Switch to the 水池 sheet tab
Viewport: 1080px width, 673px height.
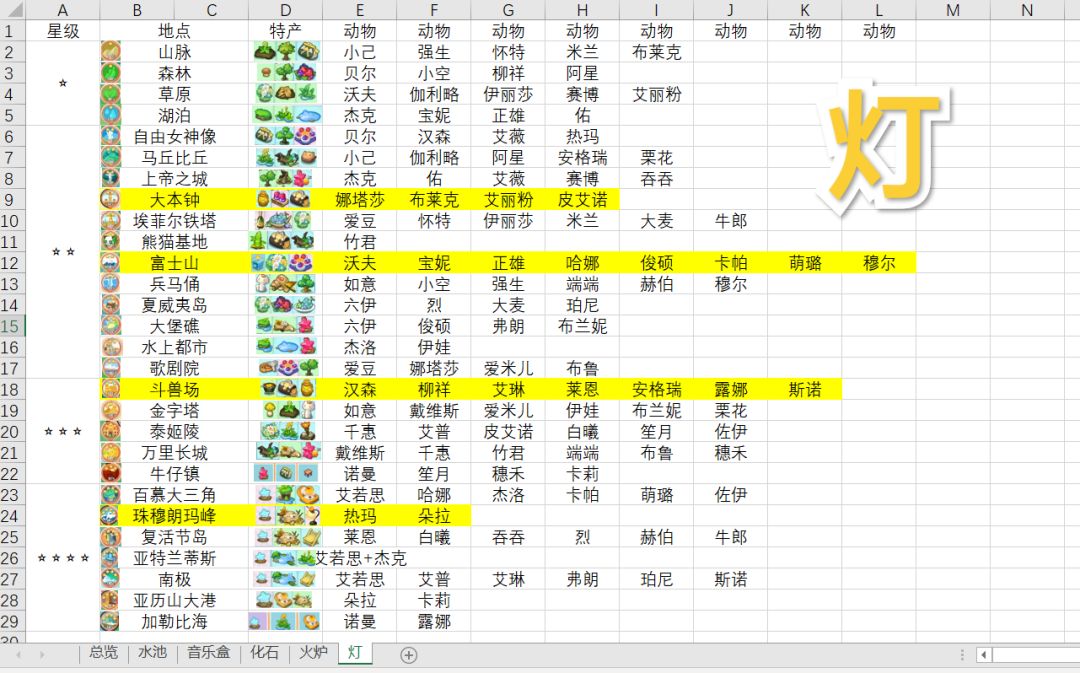coord(152,652)
